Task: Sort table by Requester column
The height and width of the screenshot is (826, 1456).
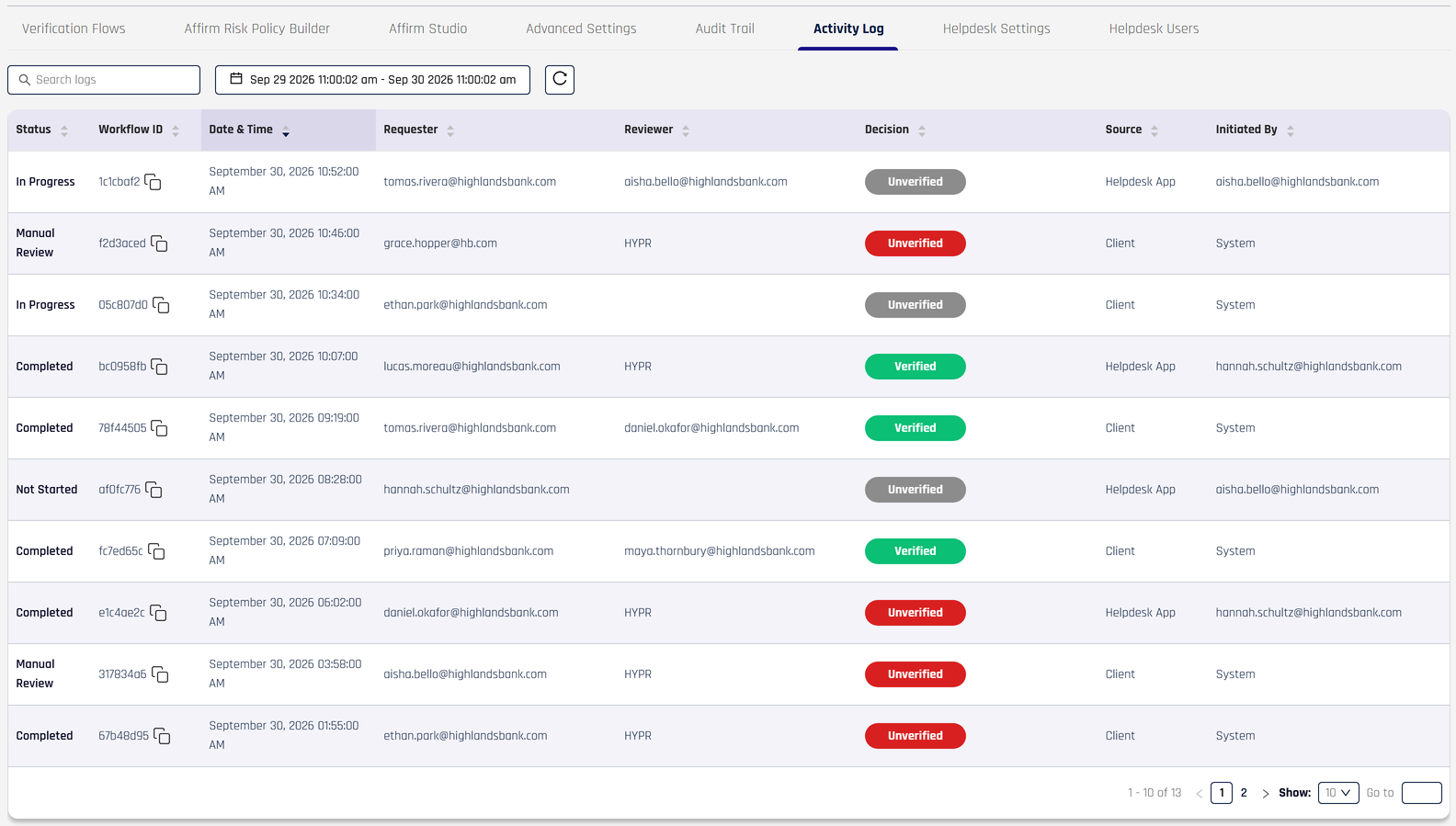Action: pos(450,130)
